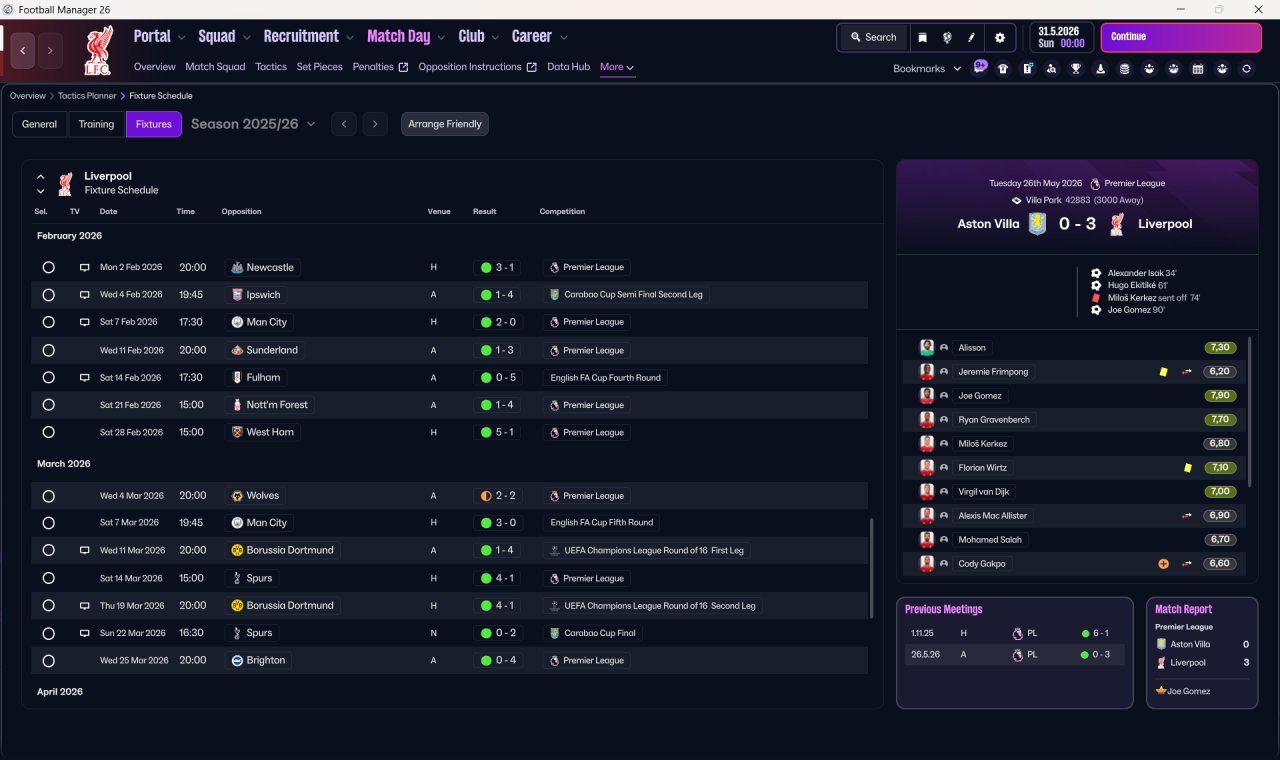
Task: Select the Fixtures tab
Action: tap(154, 124)
